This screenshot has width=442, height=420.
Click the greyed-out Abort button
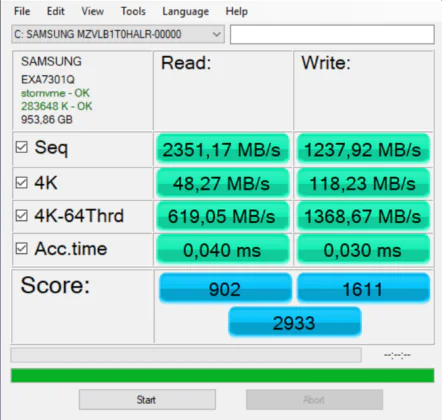pyautogui.click(x=314, y=400)
